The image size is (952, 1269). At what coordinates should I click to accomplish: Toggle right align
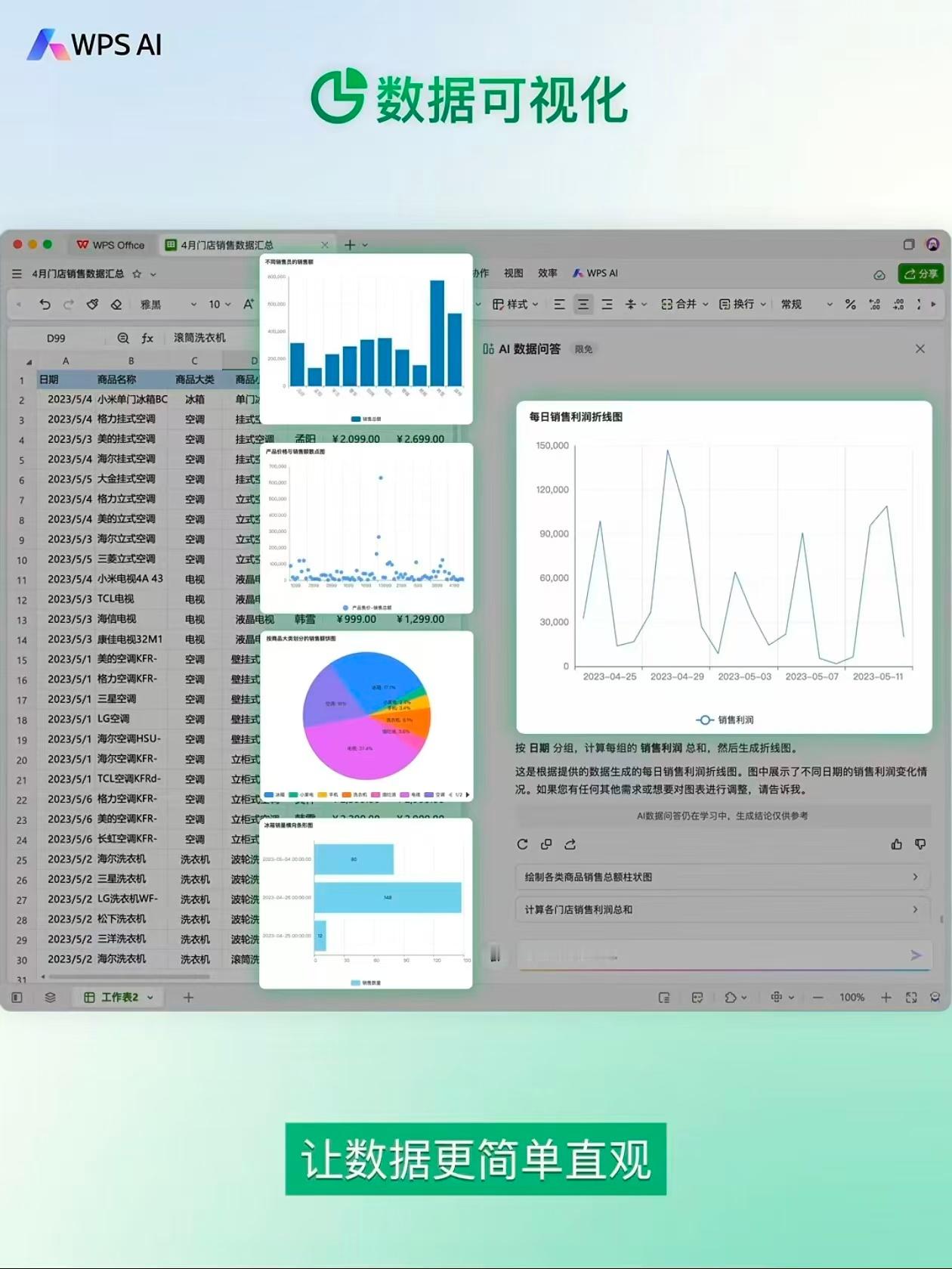point(607,304)
